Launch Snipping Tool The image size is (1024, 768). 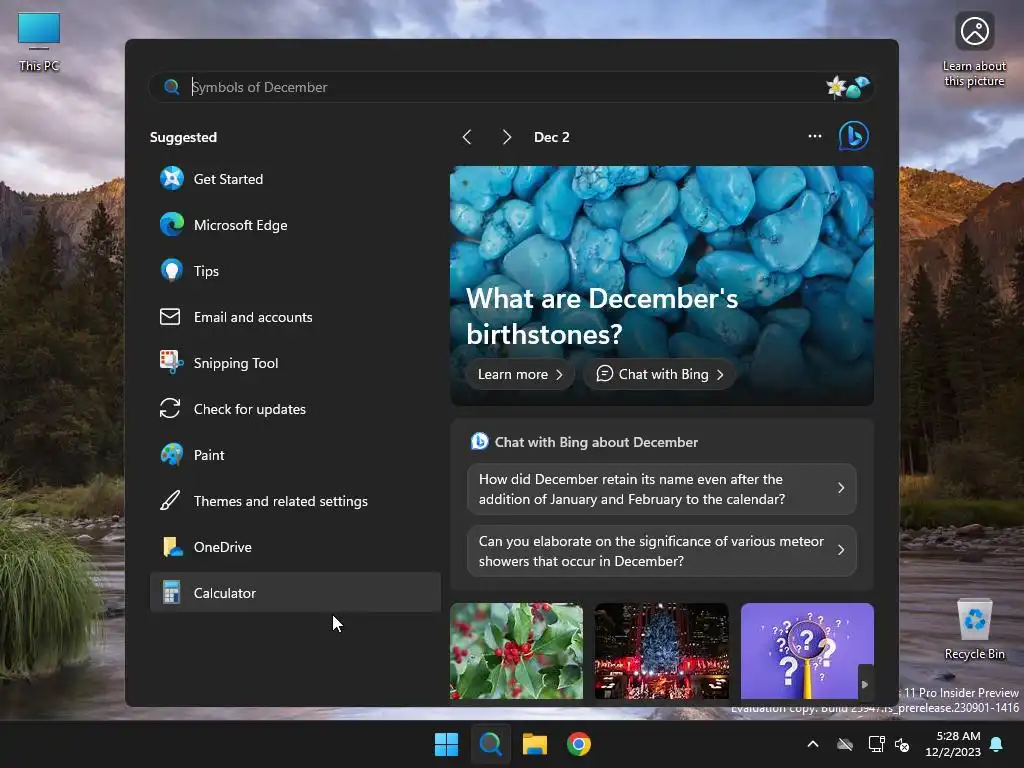[x=295, y=363]
